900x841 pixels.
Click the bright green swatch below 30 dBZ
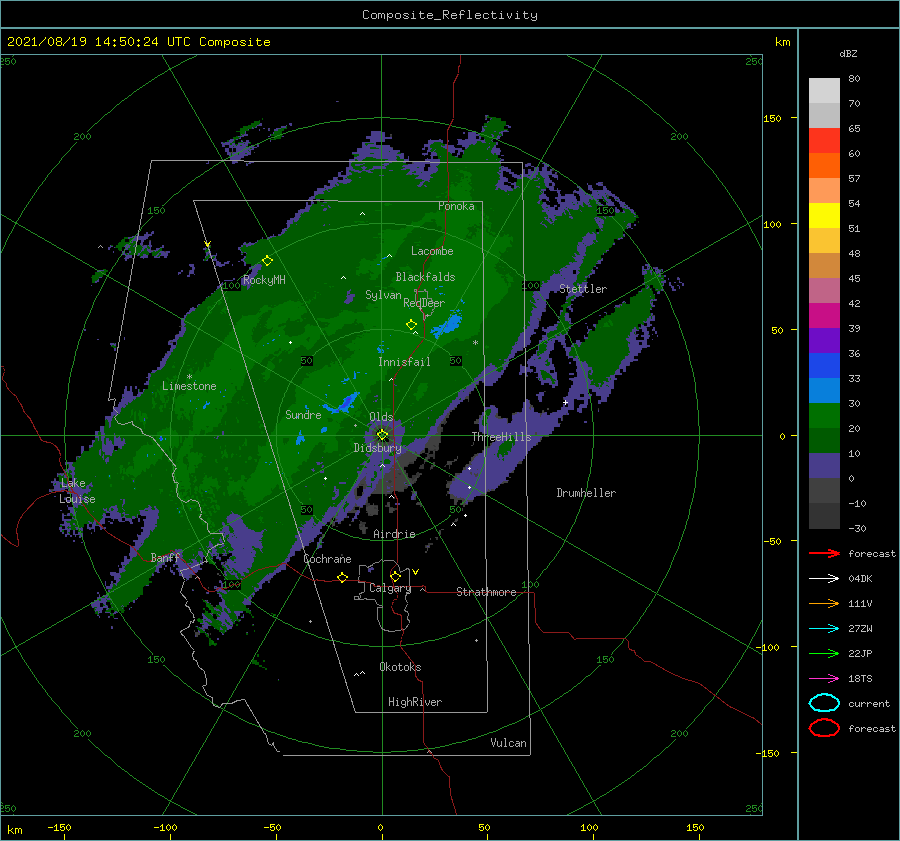click(824, 416)
